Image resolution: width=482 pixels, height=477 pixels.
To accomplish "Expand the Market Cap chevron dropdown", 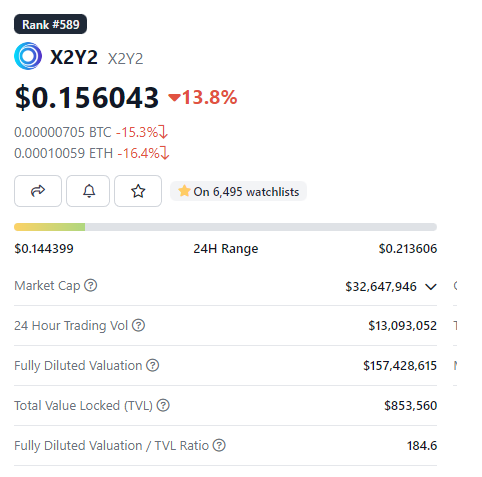I will click(x=431, y=287).
